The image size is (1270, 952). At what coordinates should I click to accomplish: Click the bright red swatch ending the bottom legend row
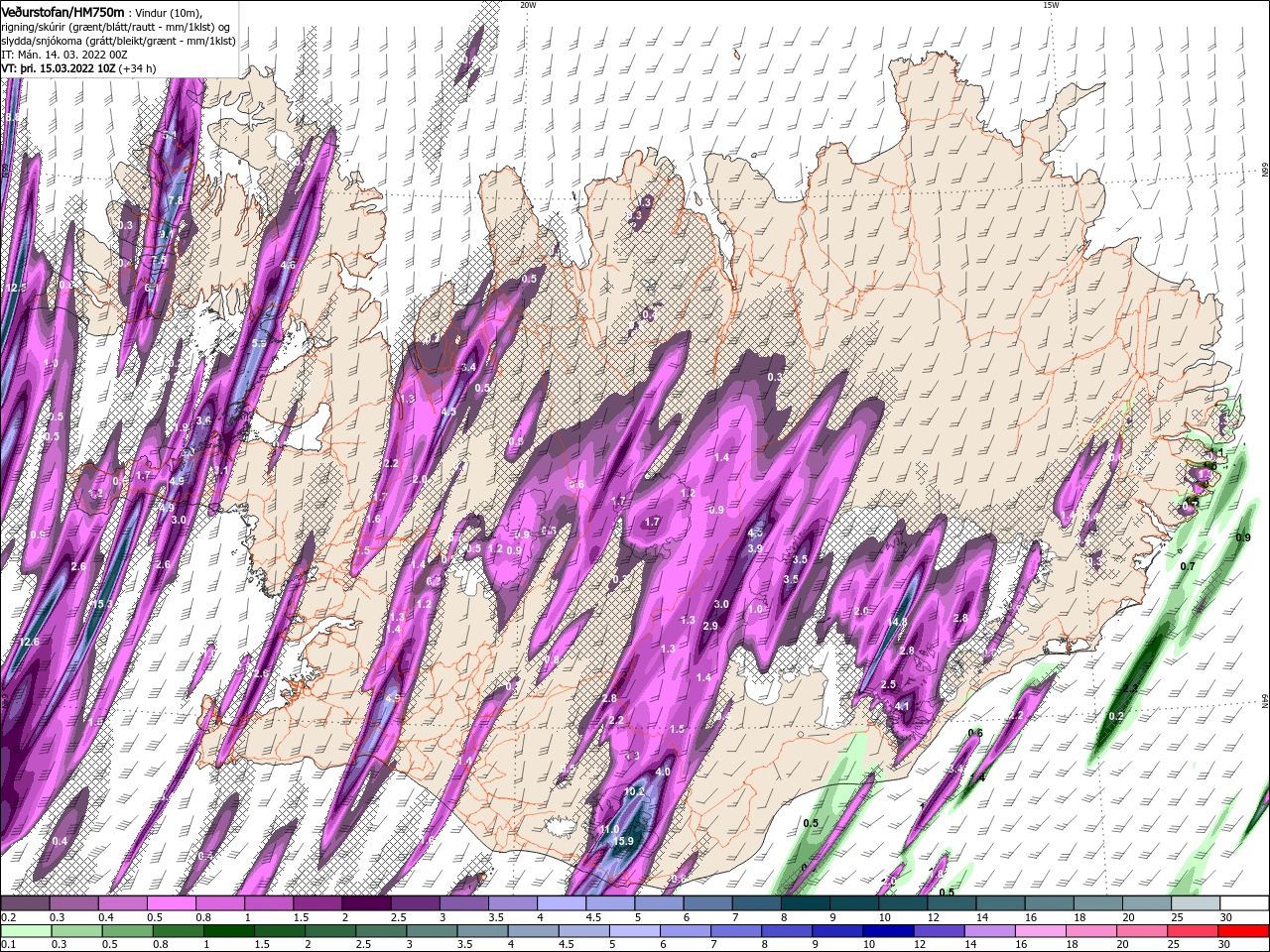(1243, 931)
